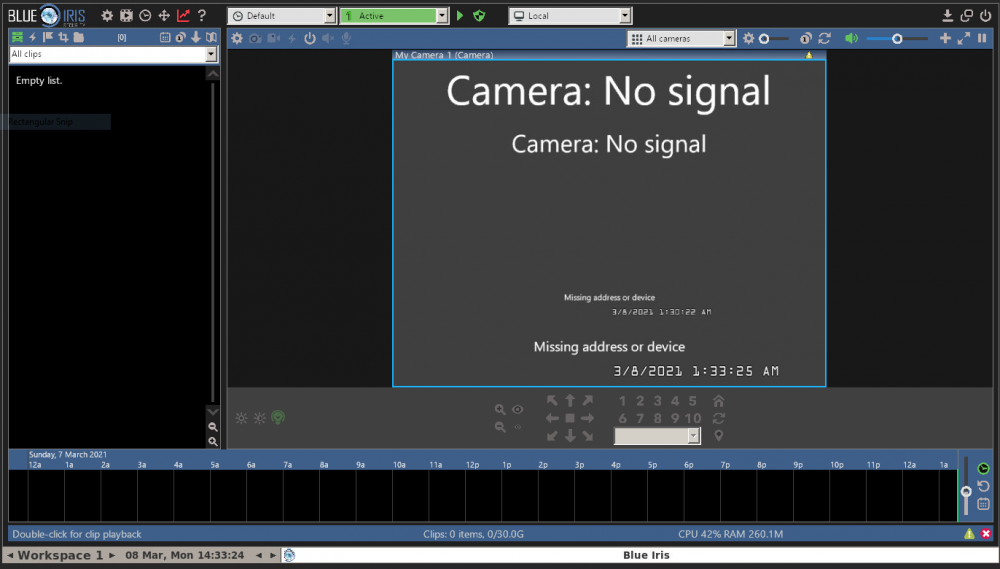Open the Active profile dropdown

pos(394,16)
